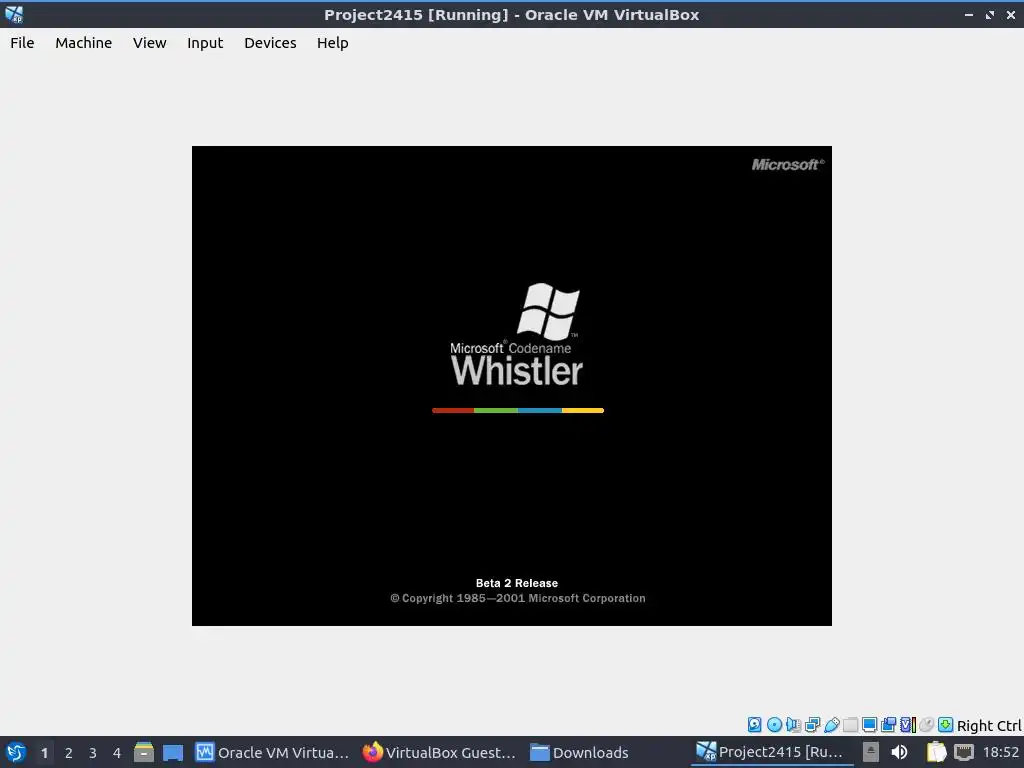The width and height of the screenshot is (1024, 768).
Task: Click the recording status indicator icon
Action: tap(888, 724)
